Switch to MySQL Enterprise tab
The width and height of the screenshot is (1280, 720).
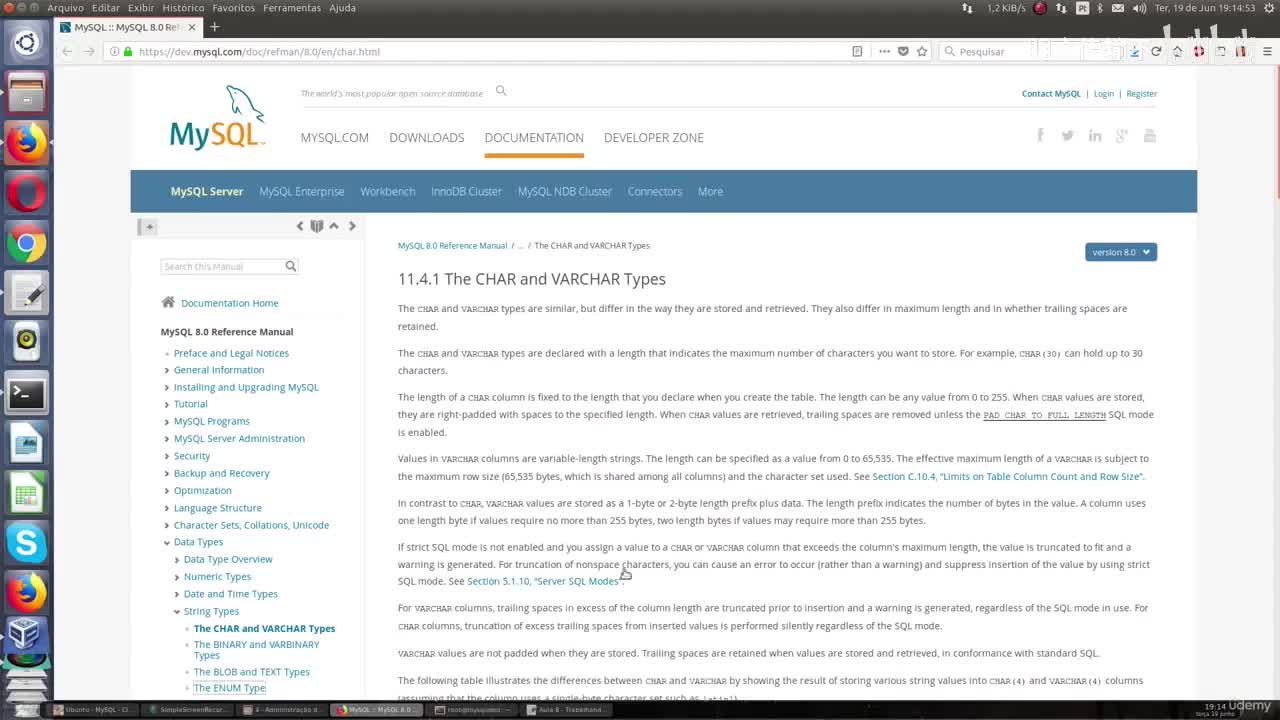302,191
